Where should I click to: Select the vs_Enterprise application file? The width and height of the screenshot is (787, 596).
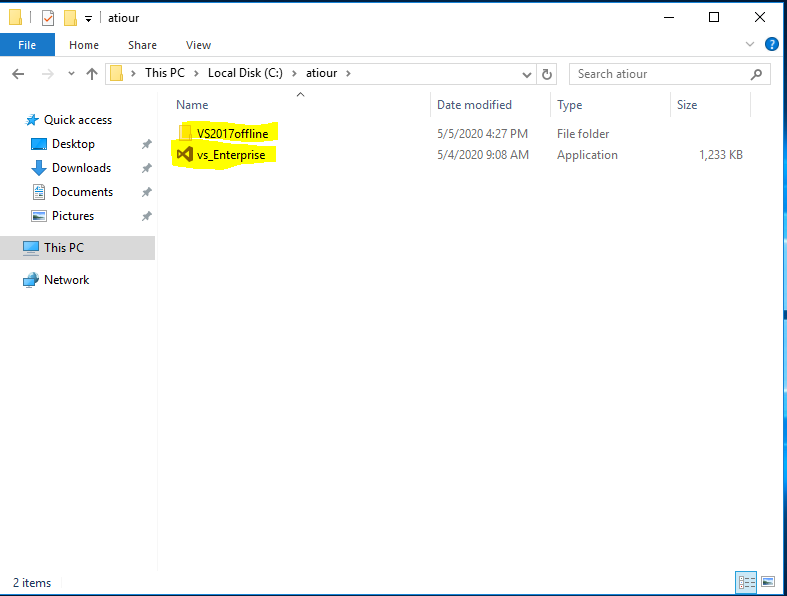(231, 155)
